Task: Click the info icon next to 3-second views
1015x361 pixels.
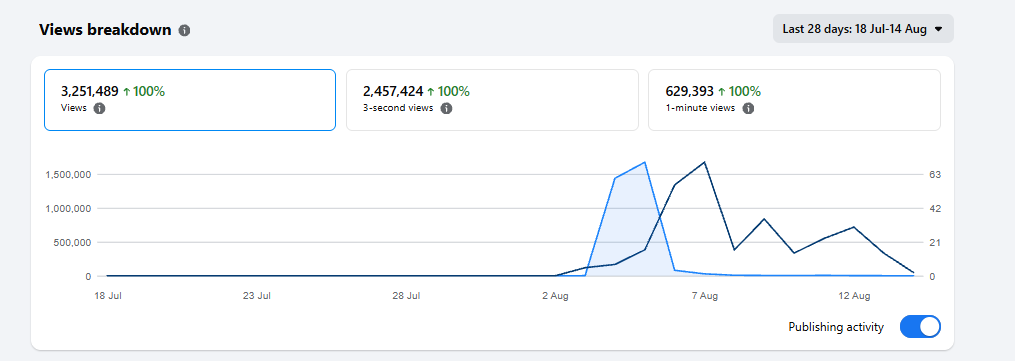Action: [x=446, y=109]
